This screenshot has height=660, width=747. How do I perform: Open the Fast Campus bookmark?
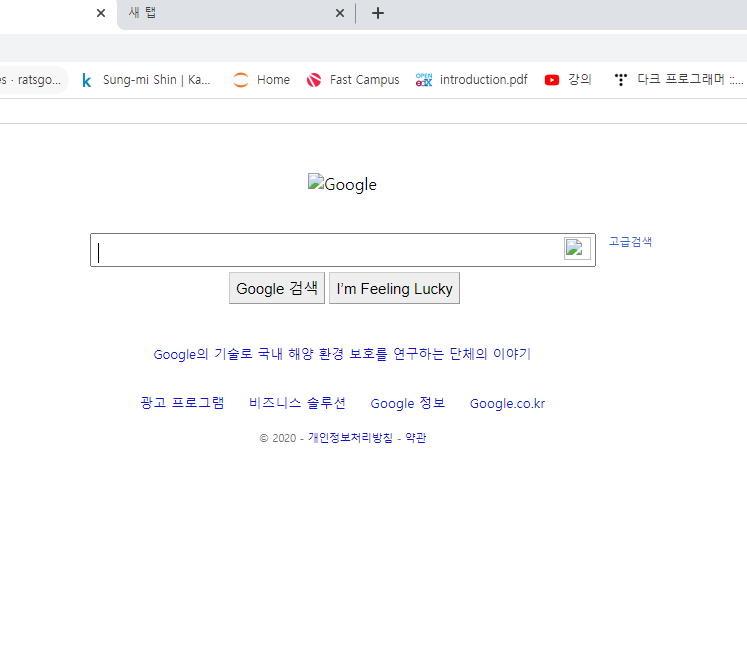click(x=353, y=80)
